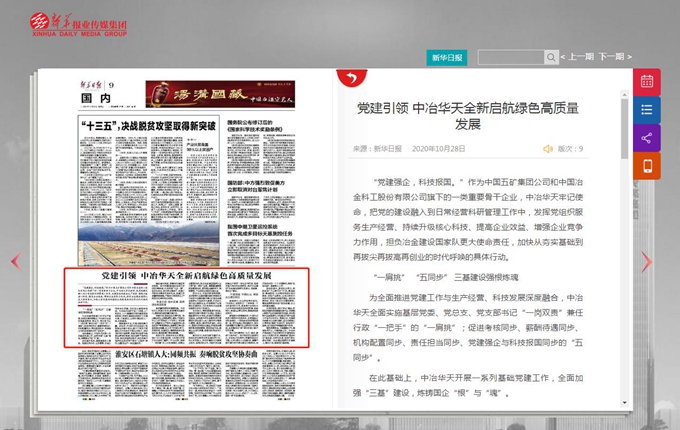Click subheading "一肩挑""五同步" 三基建设
Screen dimensions: 680x430
tap(446, 277)
